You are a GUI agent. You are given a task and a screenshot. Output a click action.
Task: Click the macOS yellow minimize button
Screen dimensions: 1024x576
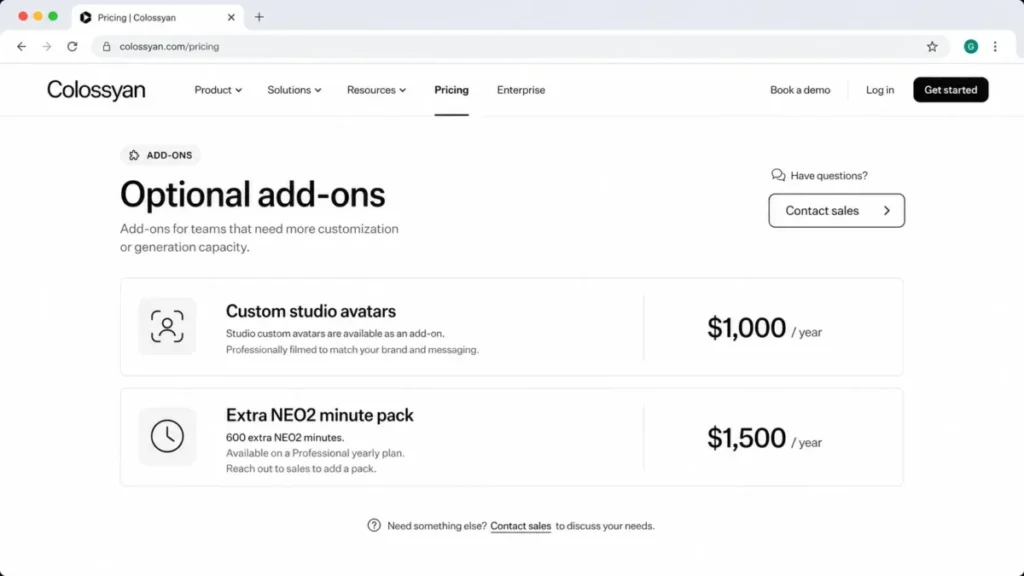(x=38, y=16)
